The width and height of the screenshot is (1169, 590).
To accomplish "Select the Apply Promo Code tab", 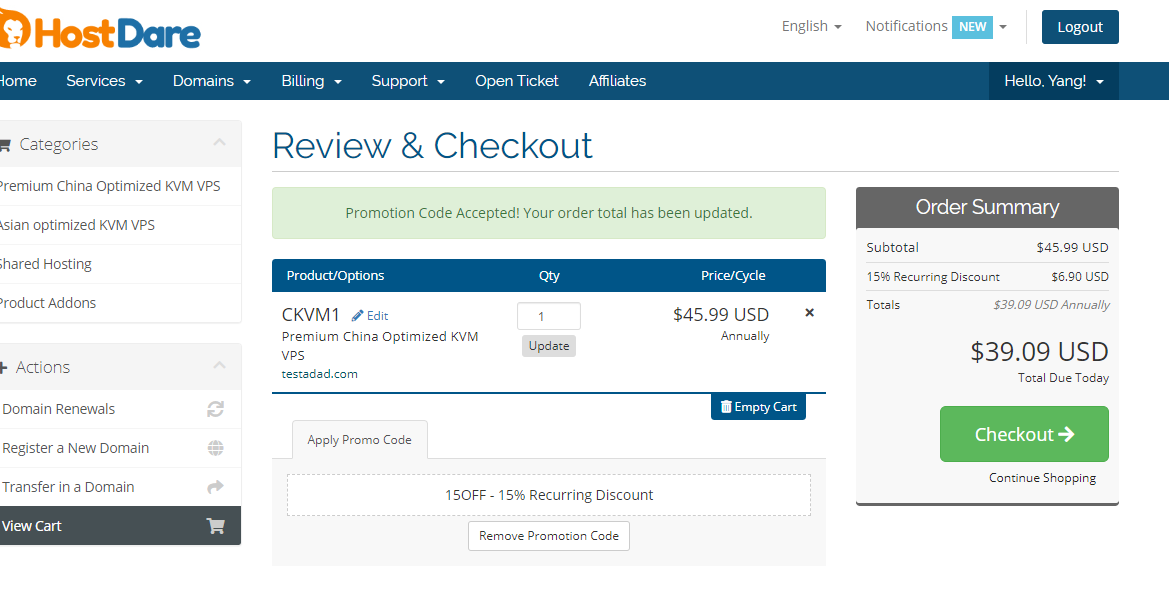I will click(x=359, y=440).
